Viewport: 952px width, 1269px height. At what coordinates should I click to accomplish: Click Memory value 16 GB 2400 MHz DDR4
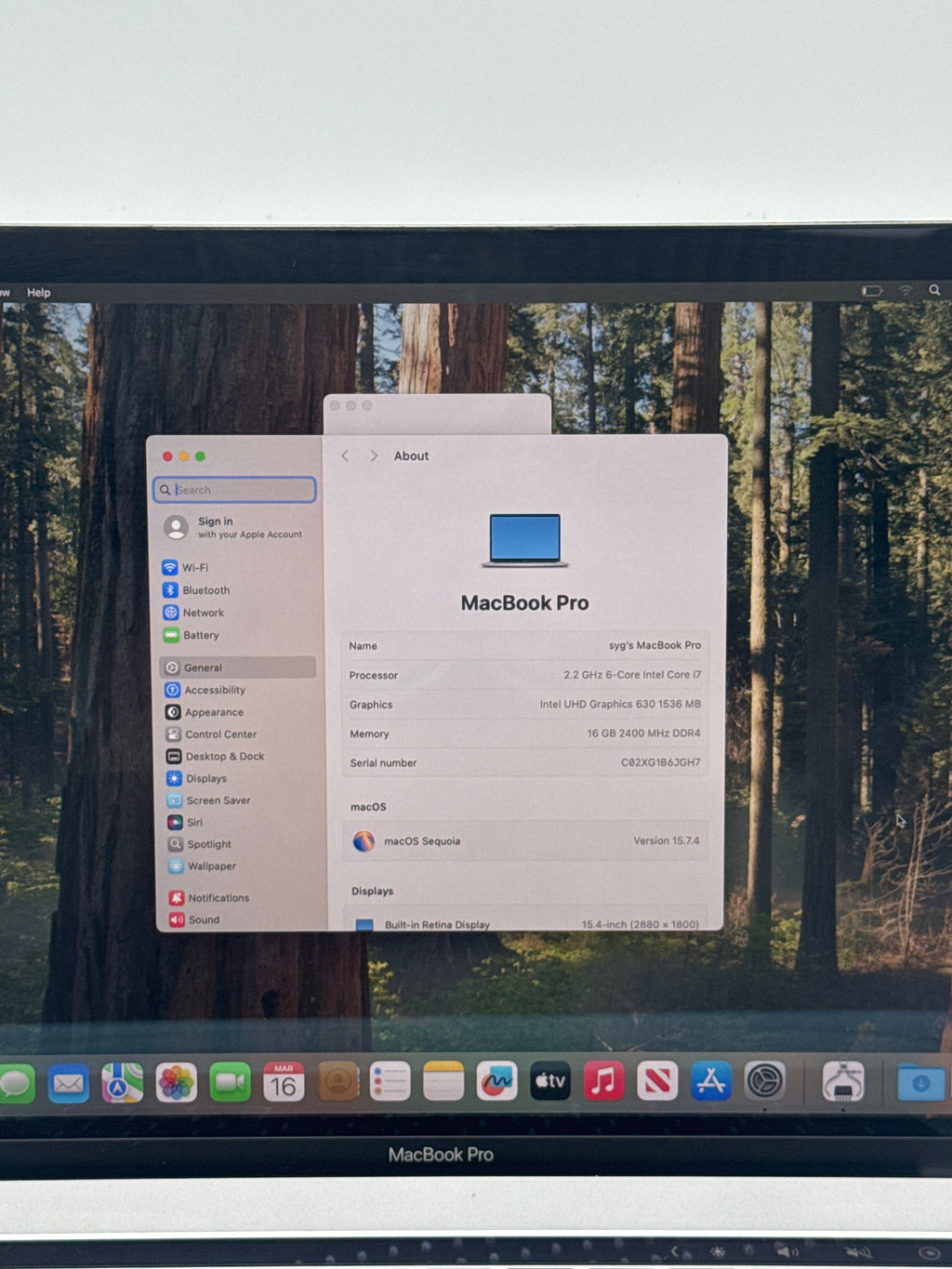coord(643,734)
